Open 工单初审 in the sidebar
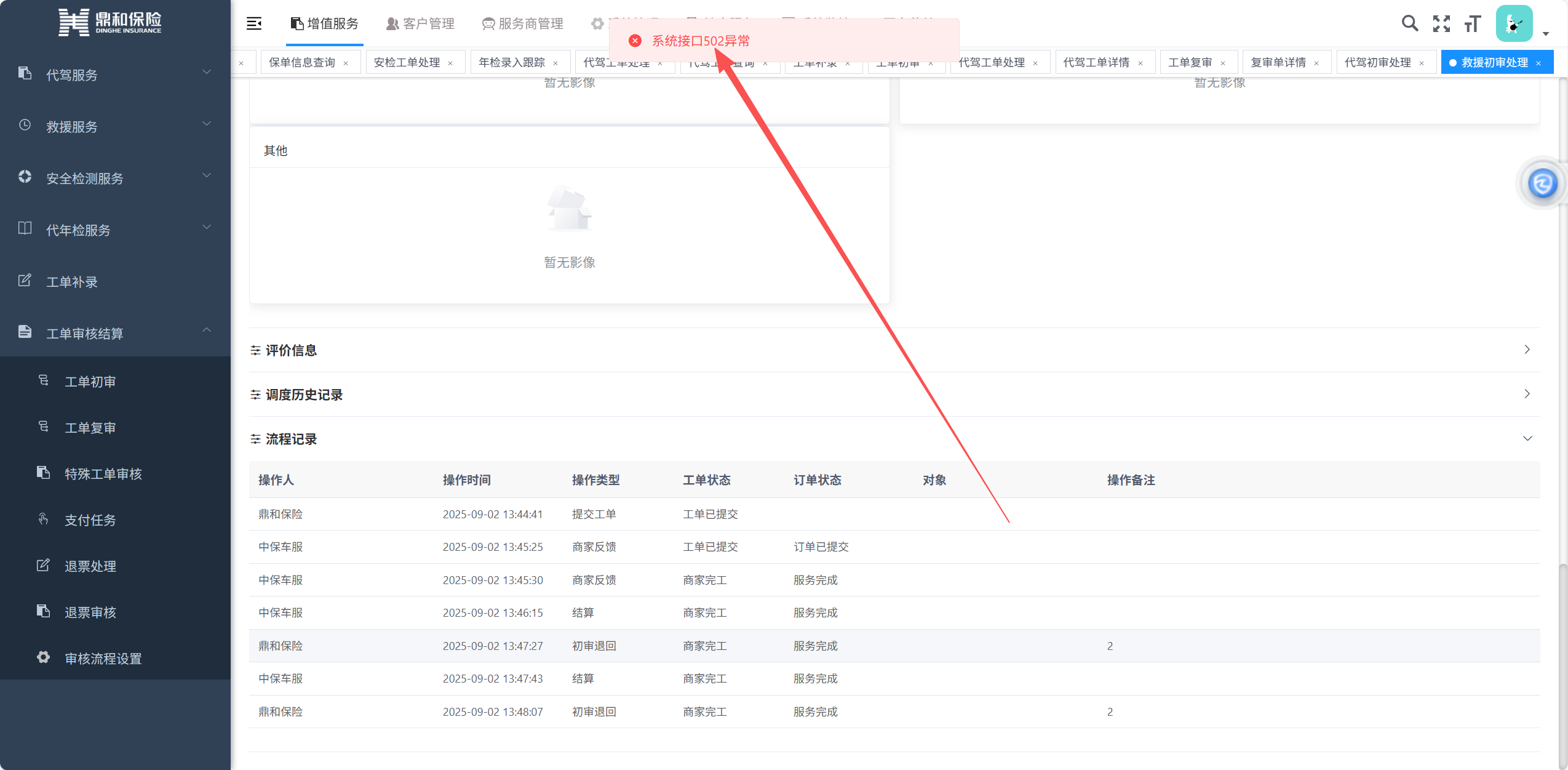Image resolution: width=1568 pixels, height=770 pixels. tap(90, 381)
